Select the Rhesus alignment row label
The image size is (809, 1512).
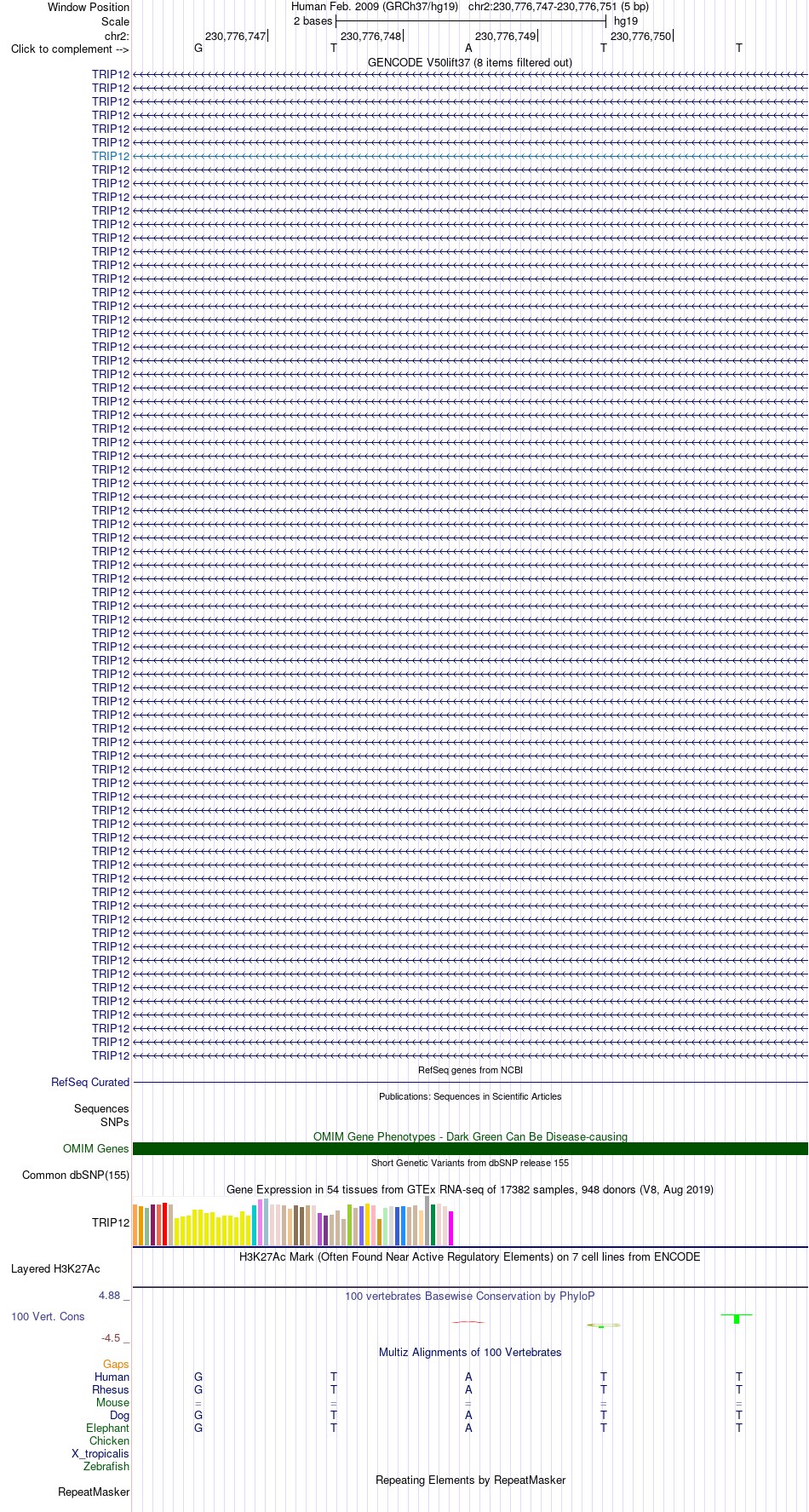111,1390
